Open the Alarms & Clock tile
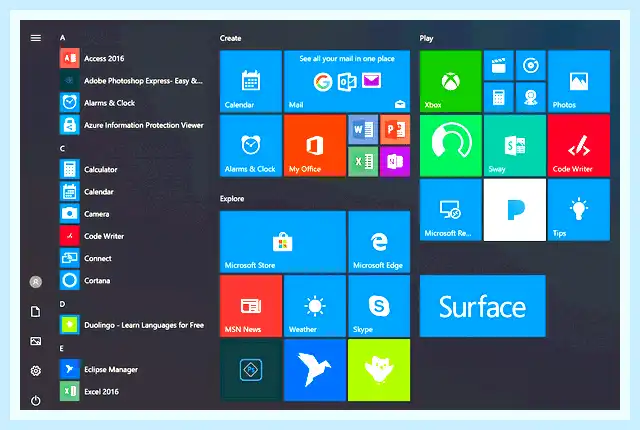The width and height of the screenshot is (640, 430). pos(251,146)
